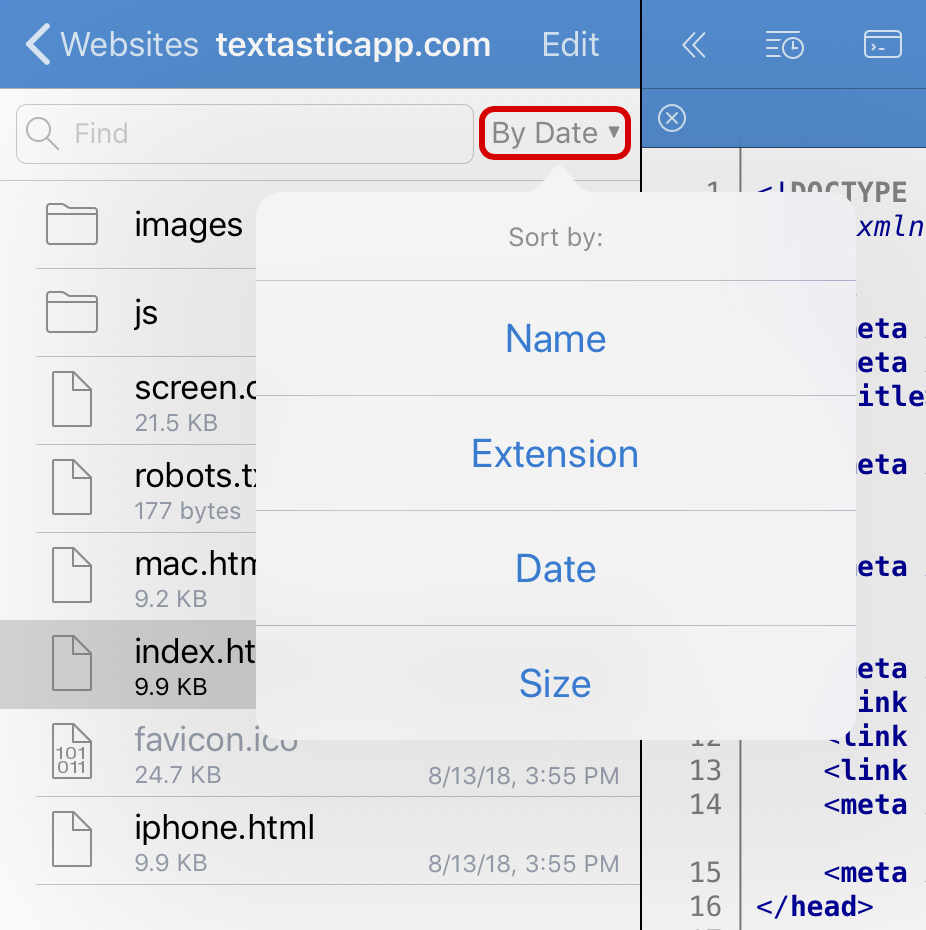Open the recent files list icon
Viewport: 926px width, 930px height.
coord(784,45)
